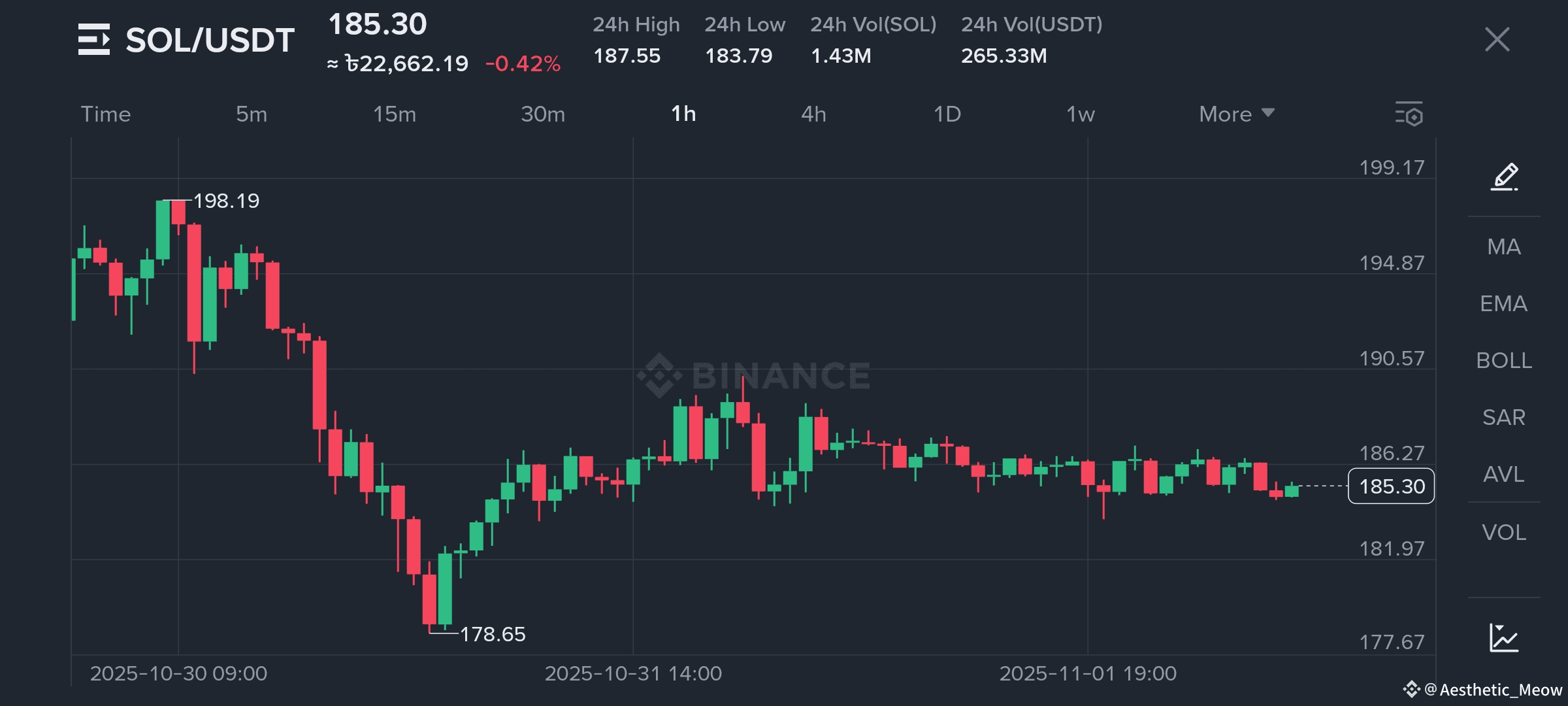Viewport: 1568px width, 706px height.
Task: Open the drawing pencil tool
Action: (1504, 176)
